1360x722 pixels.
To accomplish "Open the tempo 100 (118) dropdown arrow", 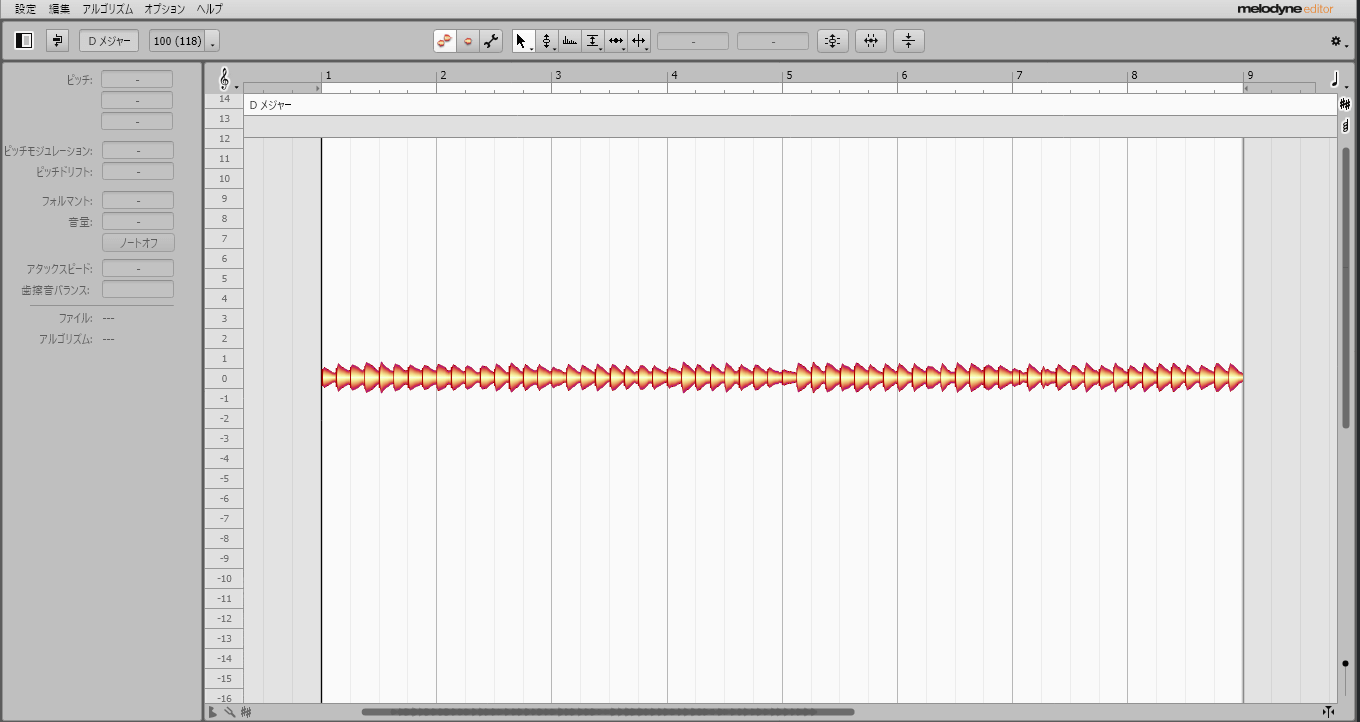I will tap(213, 43).
